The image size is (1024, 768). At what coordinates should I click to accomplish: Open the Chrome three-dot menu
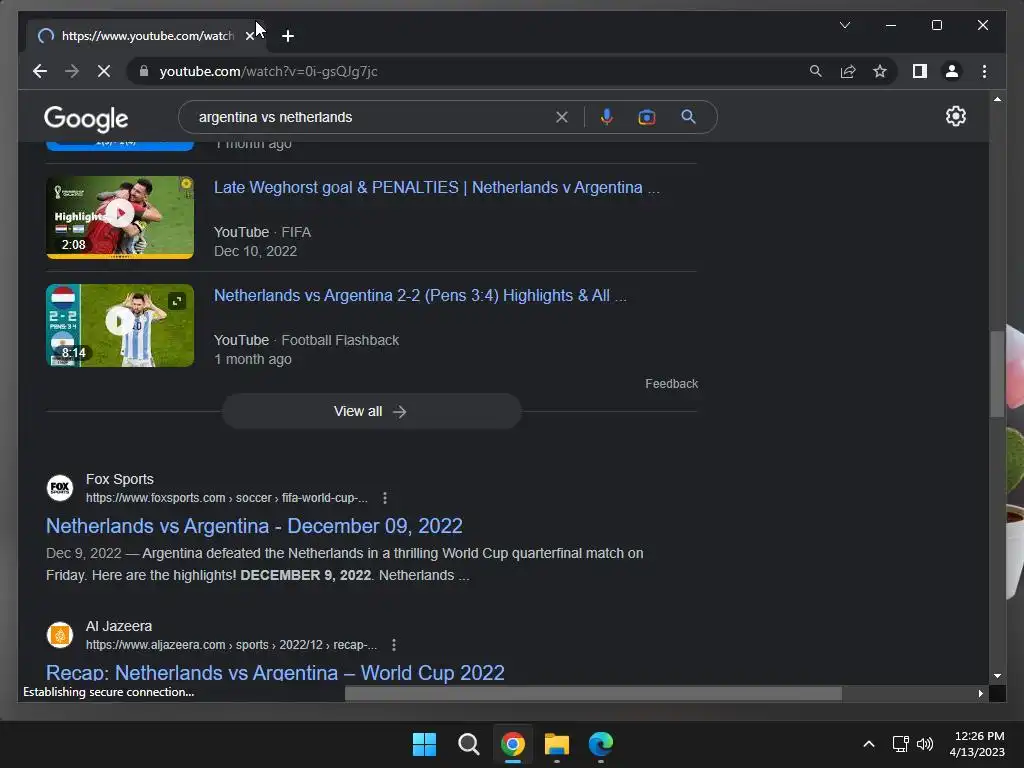point(984,71)
